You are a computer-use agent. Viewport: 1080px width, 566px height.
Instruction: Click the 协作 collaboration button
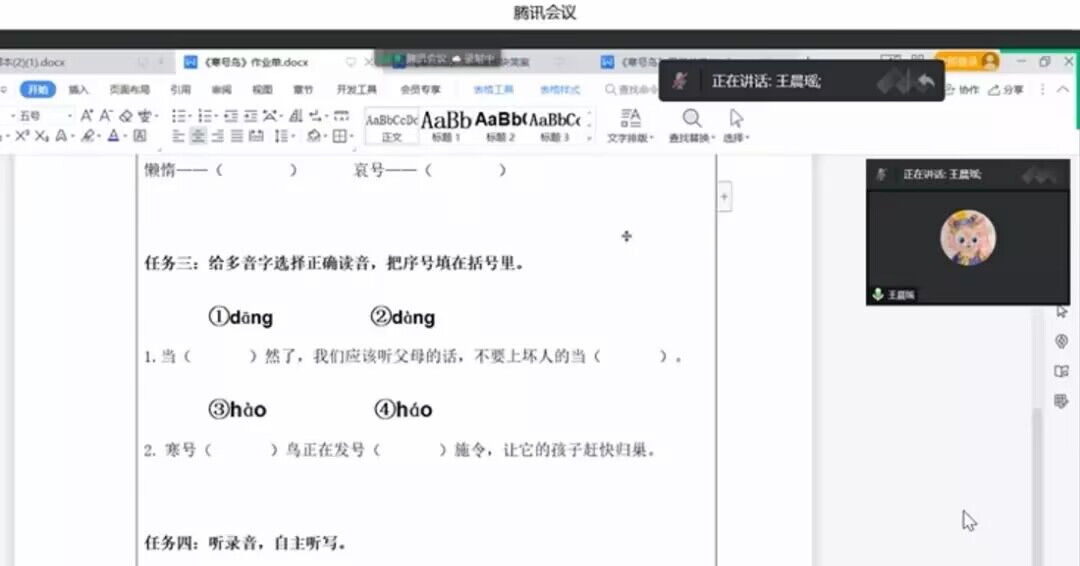[962, 90]
